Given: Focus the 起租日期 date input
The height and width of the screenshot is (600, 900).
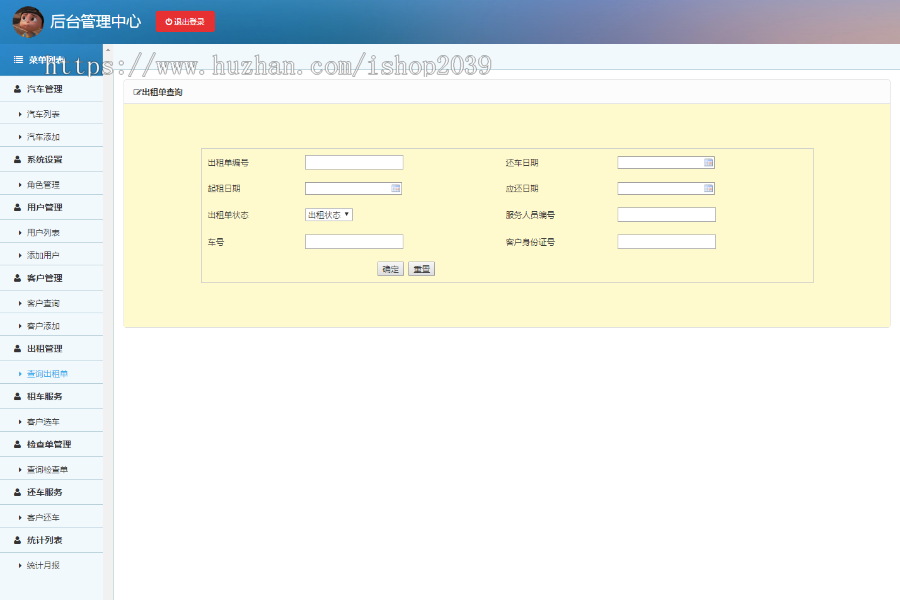Looking at the screenshot, I should [x=354, y=188].
